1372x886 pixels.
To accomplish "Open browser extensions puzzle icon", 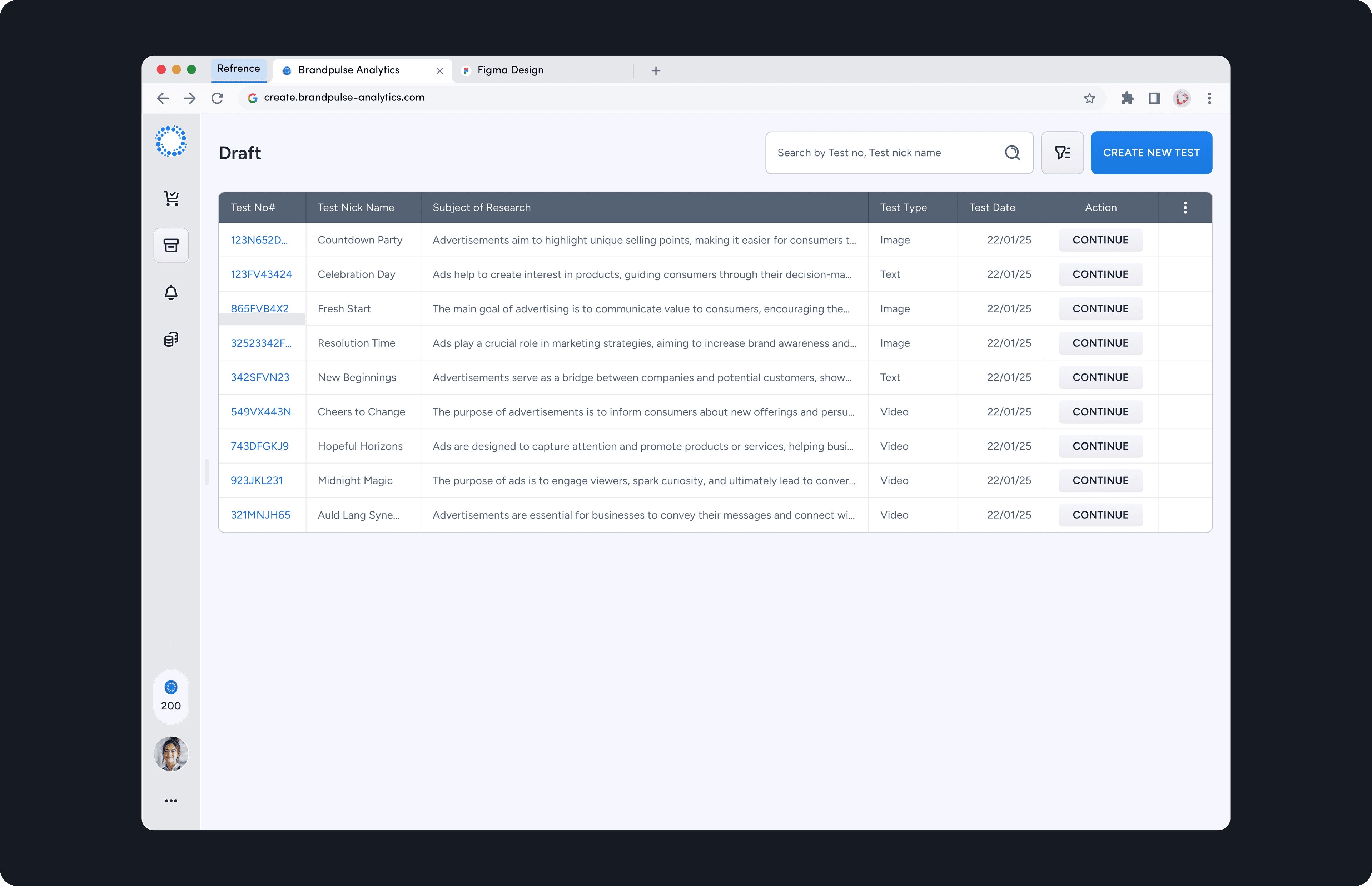I will click(x=1127, y=98).
